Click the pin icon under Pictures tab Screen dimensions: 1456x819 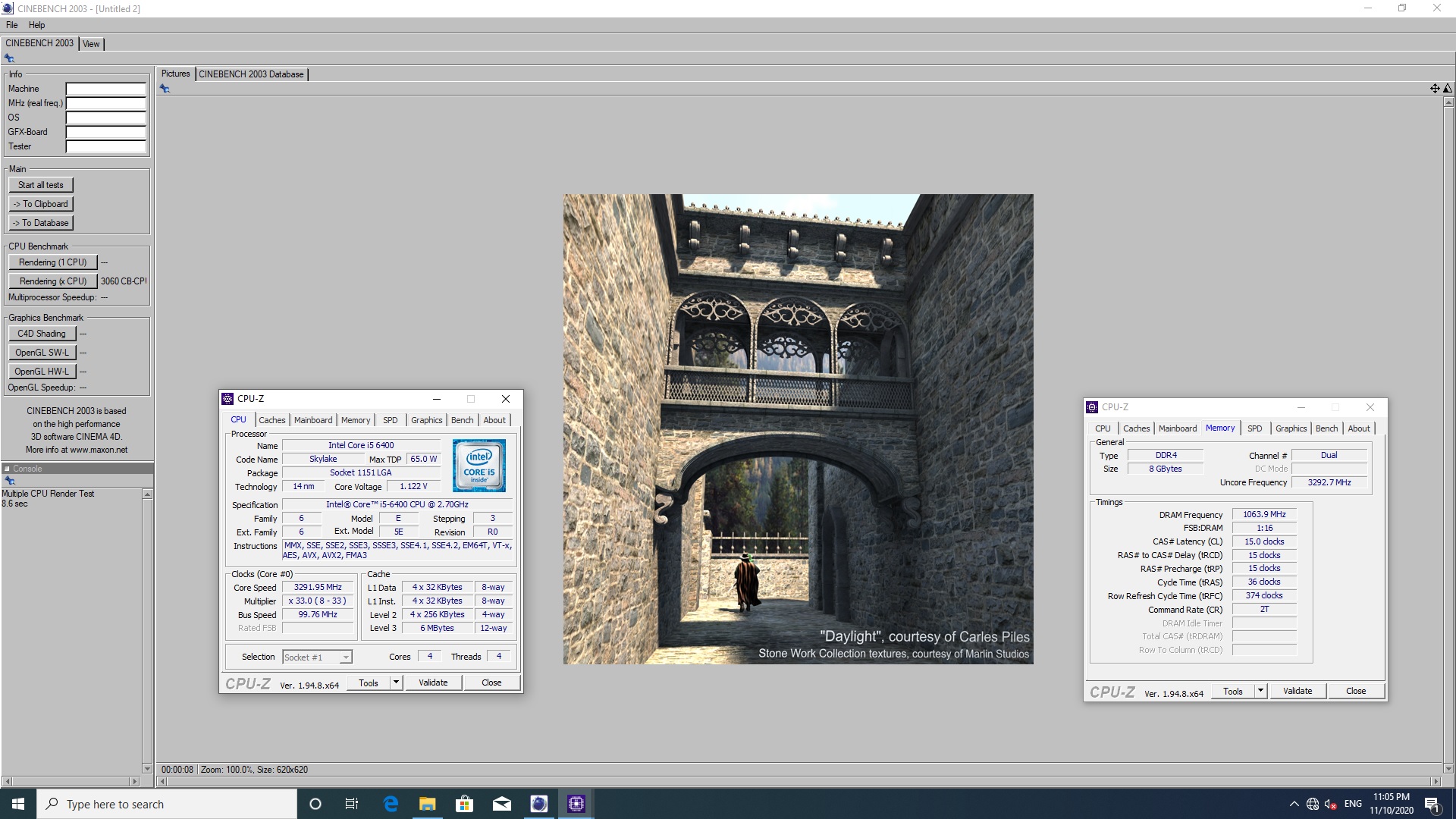coord(165,89)
